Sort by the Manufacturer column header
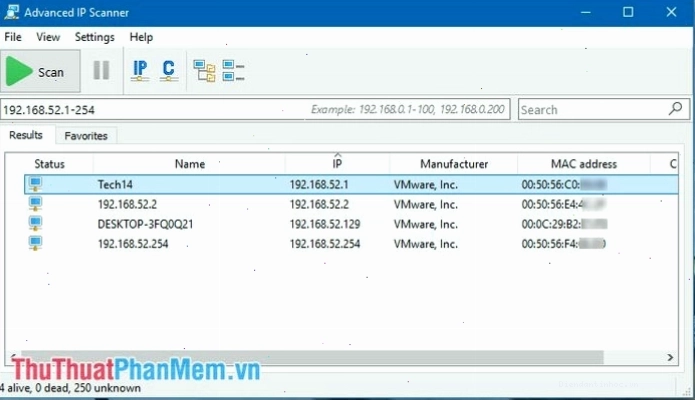This screenshot has height=401, width=695. (x=454, y=164)
